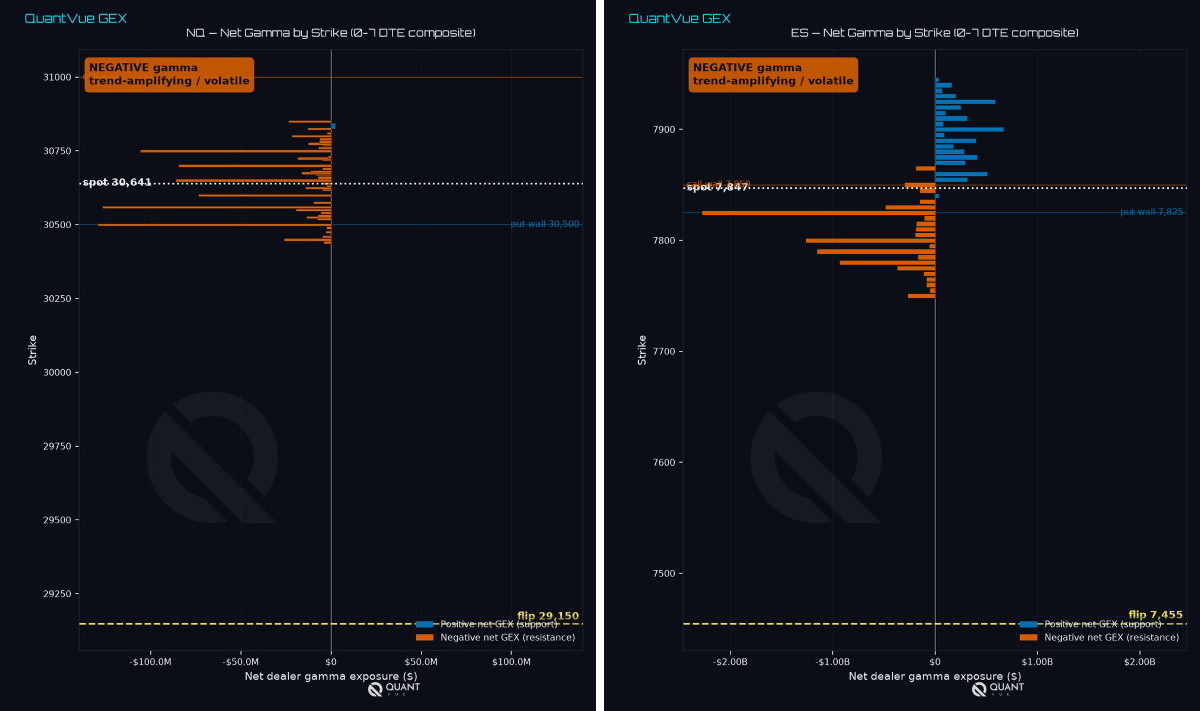Screen dimensions: 1200x711
Task: Click 'Negative net GEX (resistance)' text in ES legend
Action: tap(1111, 637)
